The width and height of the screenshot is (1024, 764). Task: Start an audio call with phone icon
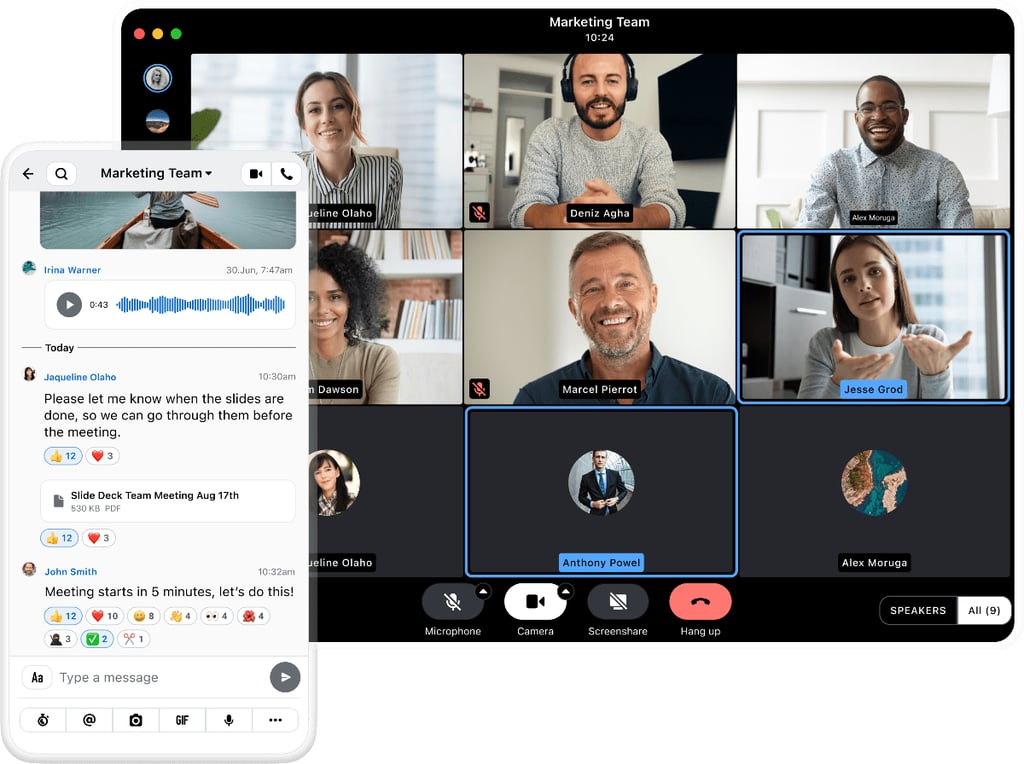point(287,174)
